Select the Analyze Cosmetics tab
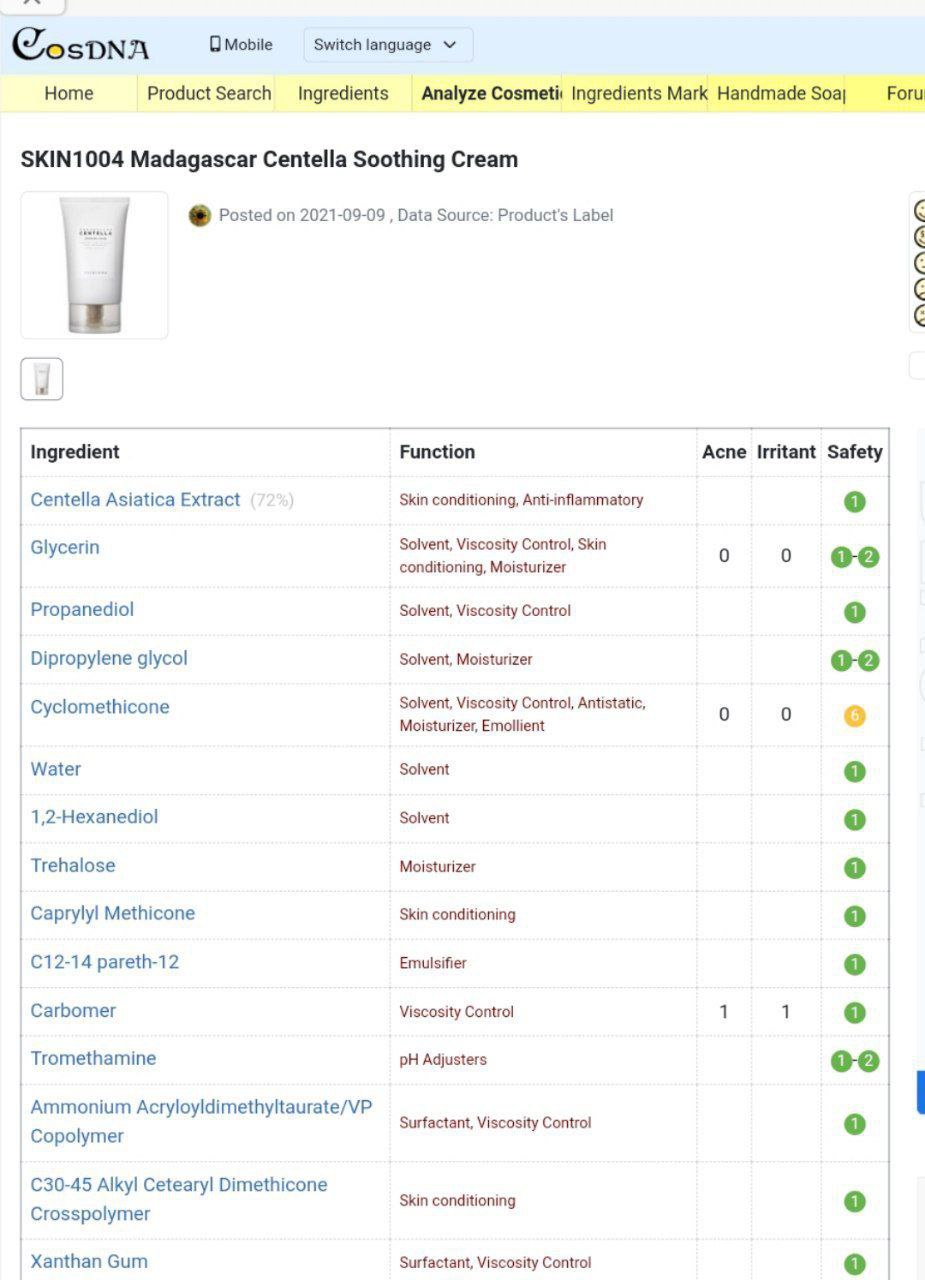The image size is (925, 1280). point(490,93)
